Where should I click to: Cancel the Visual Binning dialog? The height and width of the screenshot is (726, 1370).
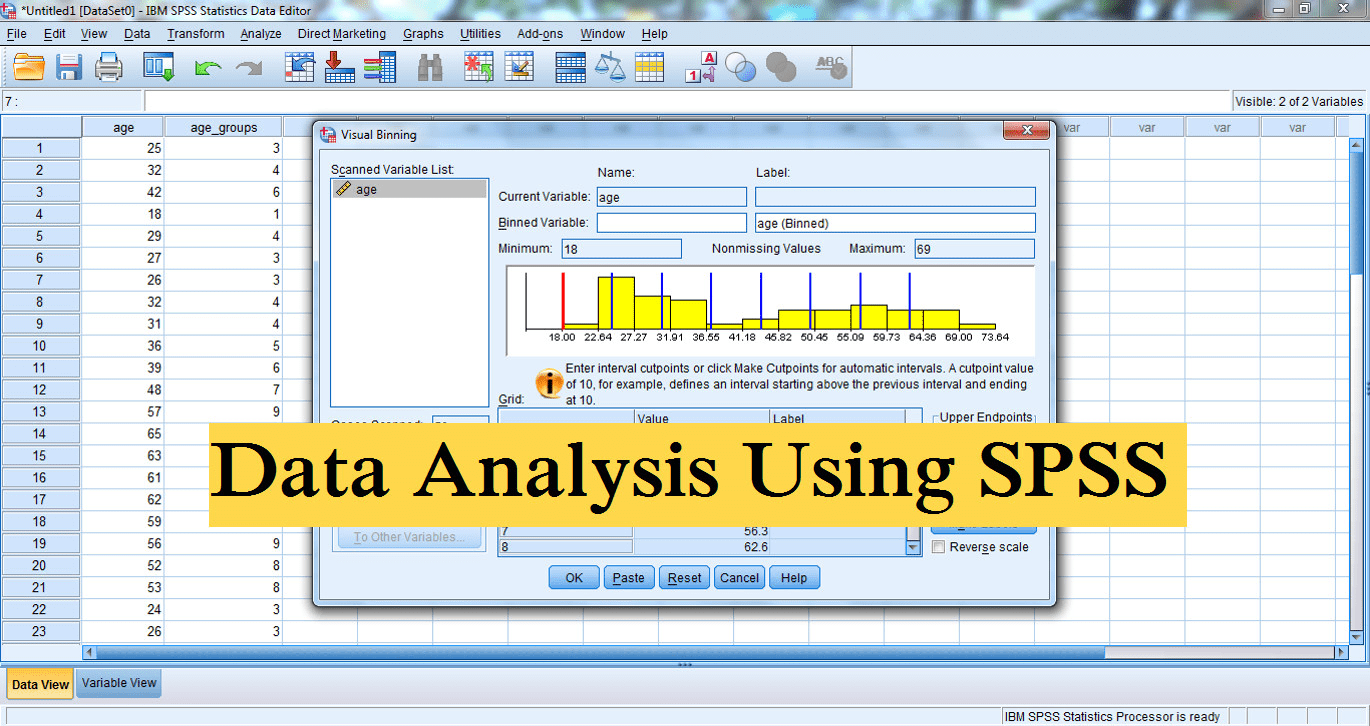click(740, 578)
